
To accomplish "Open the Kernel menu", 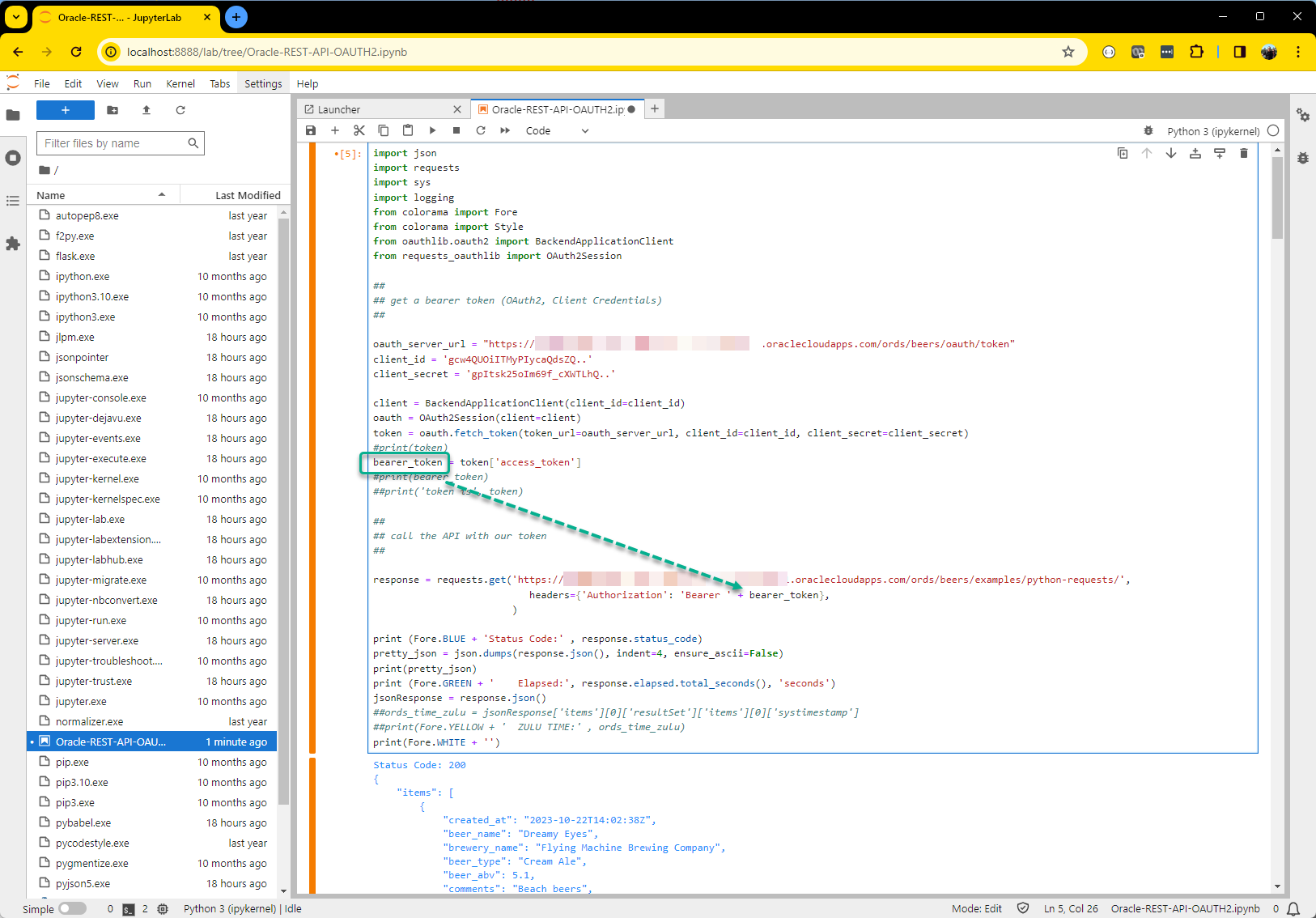I will click(x=180, y=83).
